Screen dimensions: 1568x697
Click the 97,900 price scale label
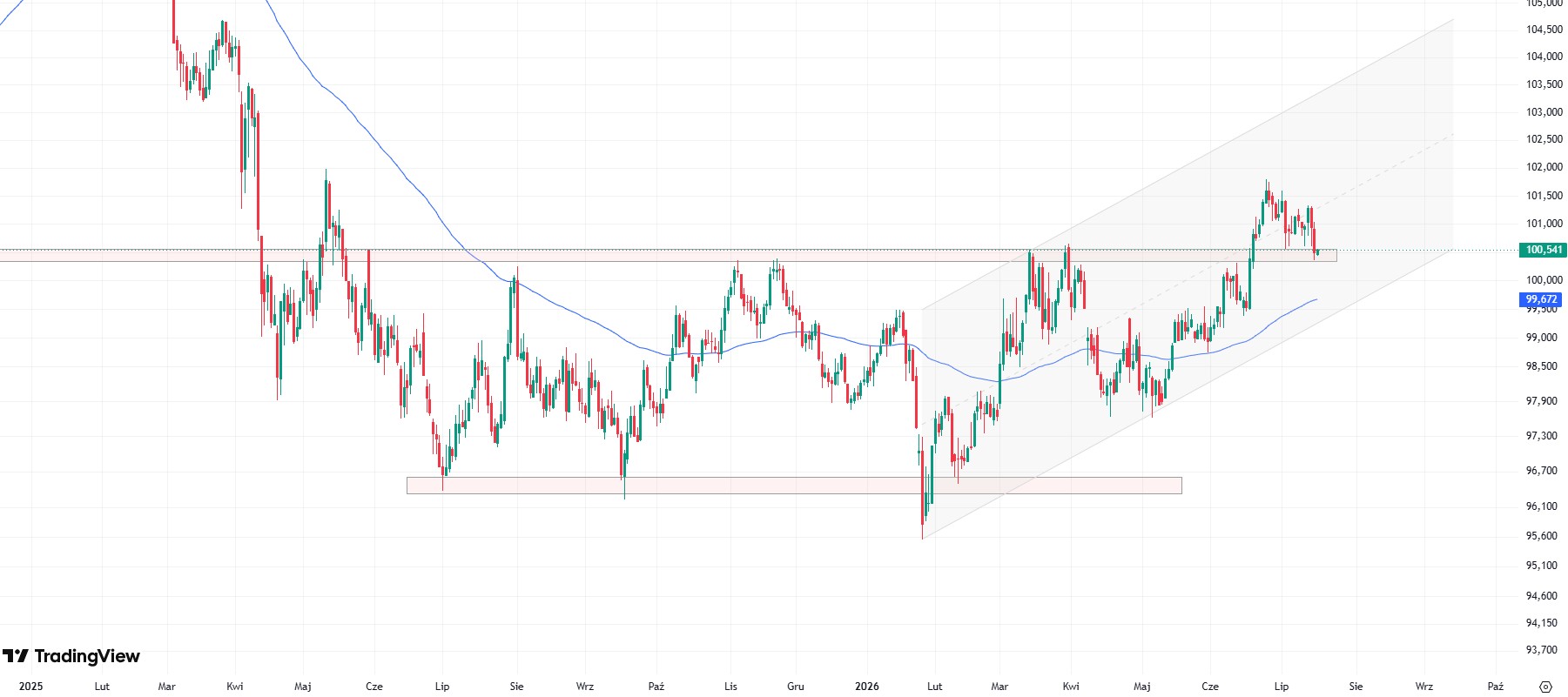(1541, 401)
